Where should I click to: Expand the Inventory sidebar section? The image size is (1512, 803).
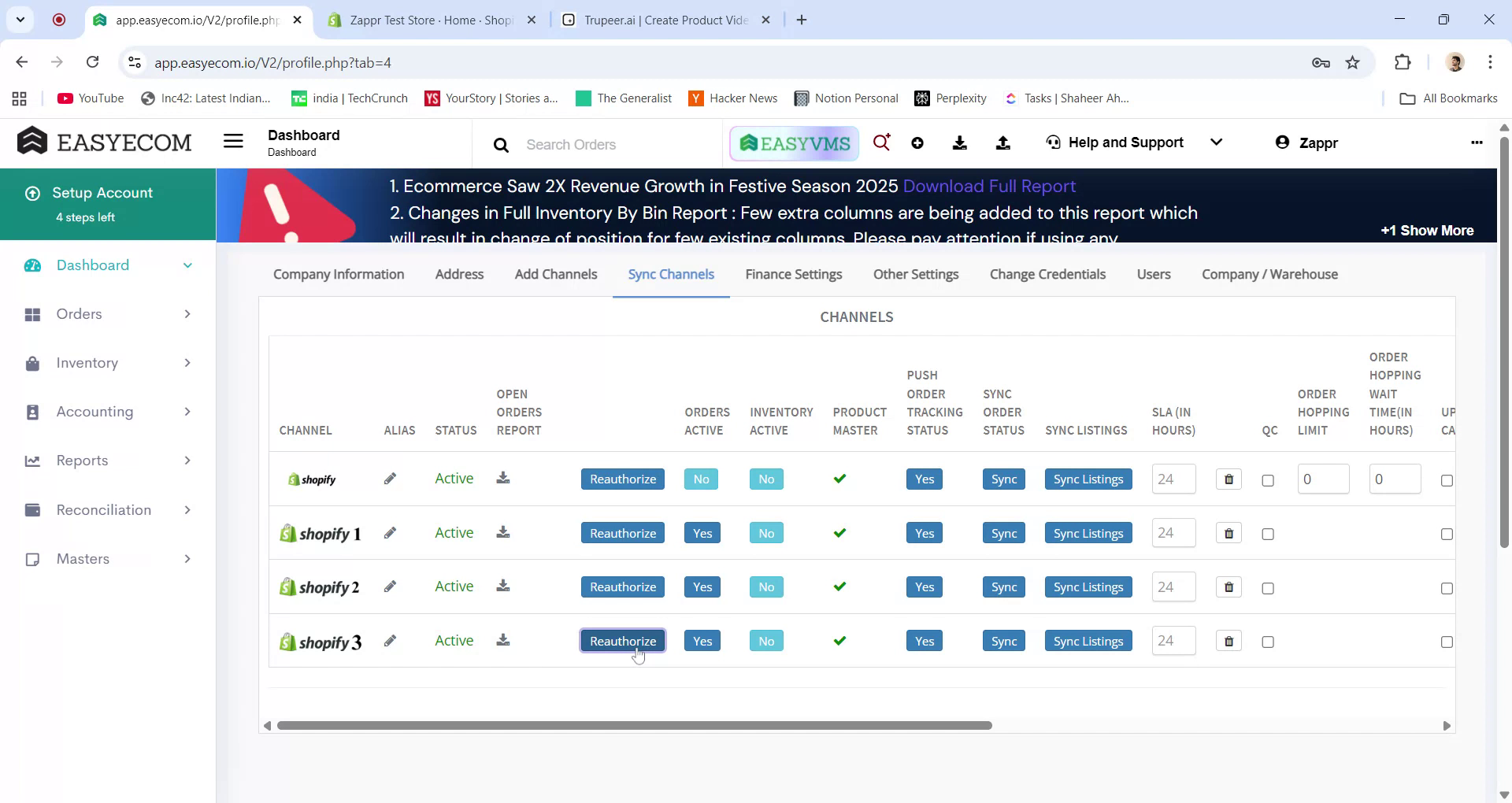[187, 363]
